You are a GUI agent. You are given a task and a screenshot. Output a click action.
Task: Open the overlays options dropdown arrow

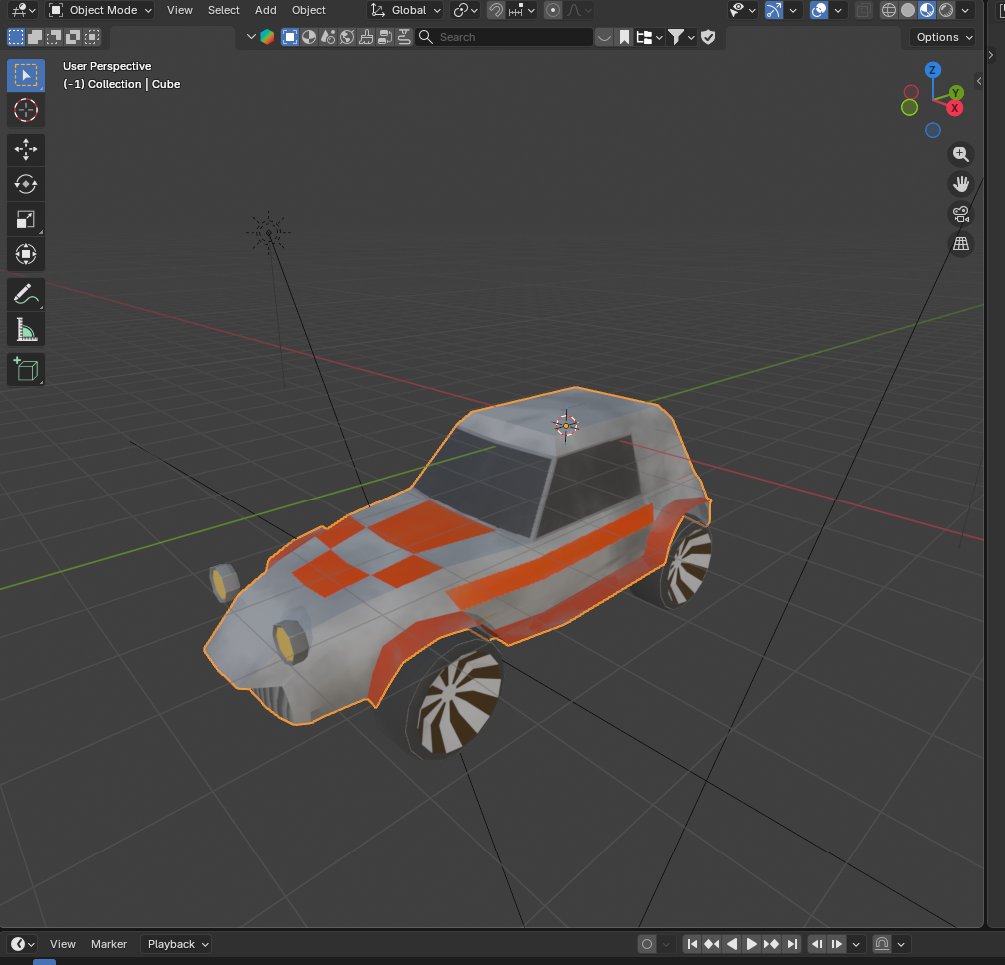point(838,10)
